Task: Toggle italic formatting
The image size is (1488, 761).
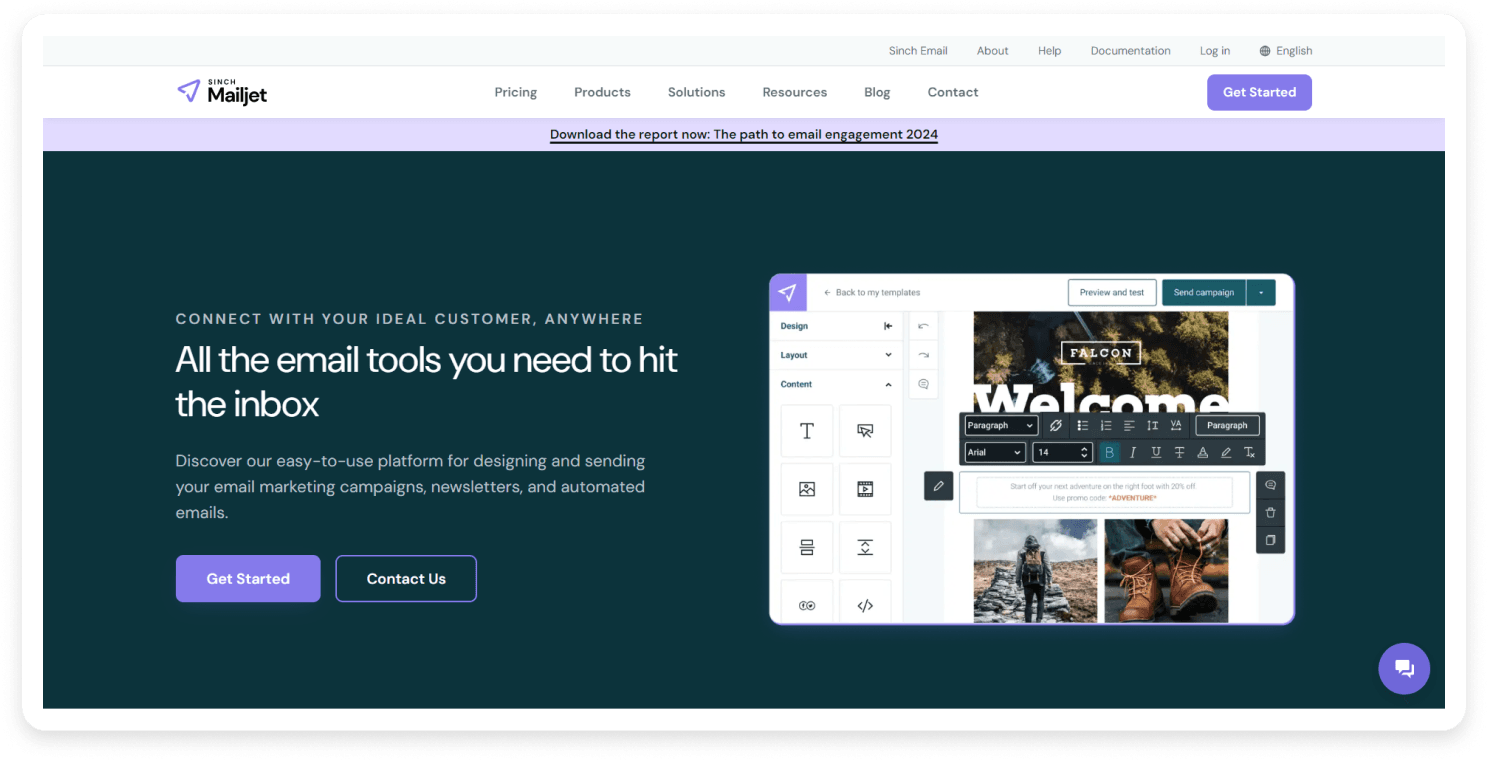Action: tap(1133, 453)
